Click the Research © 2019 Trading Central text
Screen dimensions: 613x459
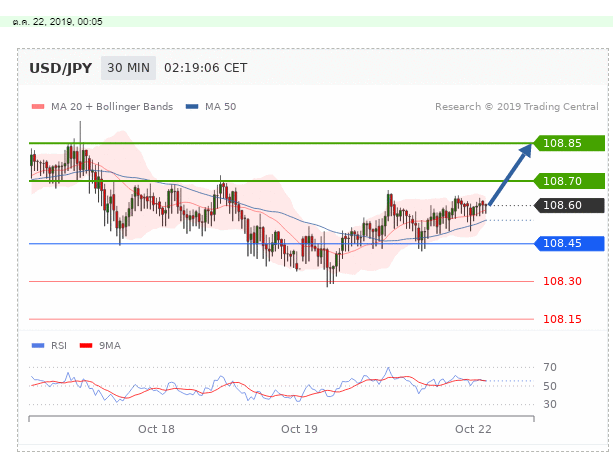517,107
